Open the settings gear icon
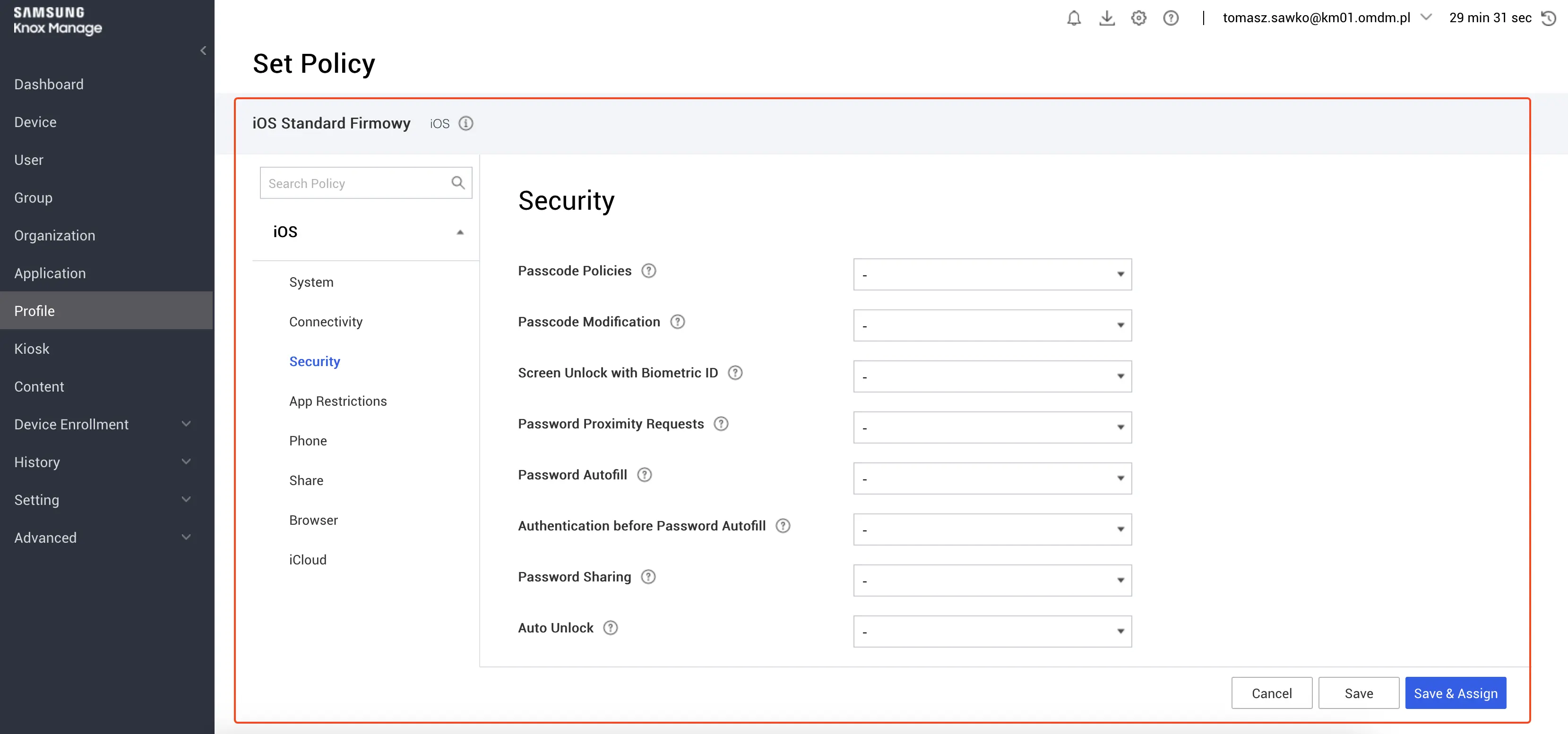Viewport: 1568px width, 734px height. click(x=1138, y=18)
